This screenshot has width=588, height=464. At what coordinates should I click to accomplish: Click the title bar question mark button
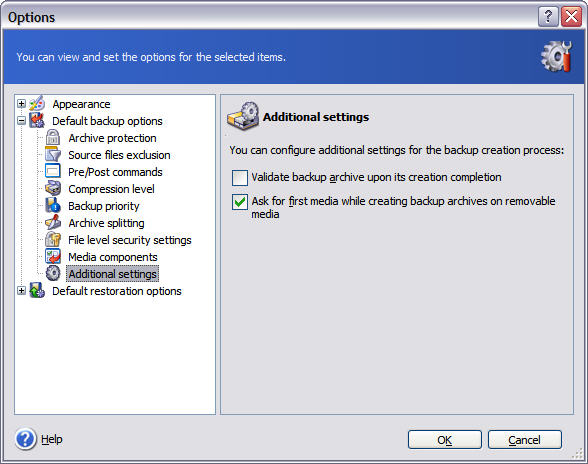coord(548,17)
